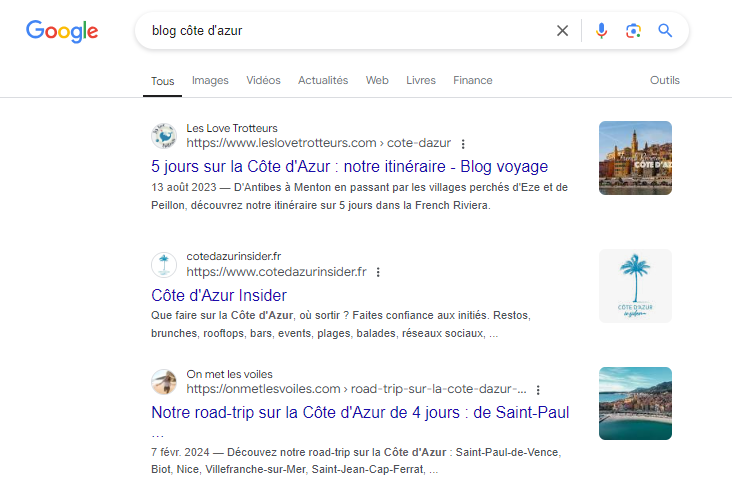The height and width of the screenshot is (487, 732).
Task: Open the Web tab
Action: click(377, 80)
